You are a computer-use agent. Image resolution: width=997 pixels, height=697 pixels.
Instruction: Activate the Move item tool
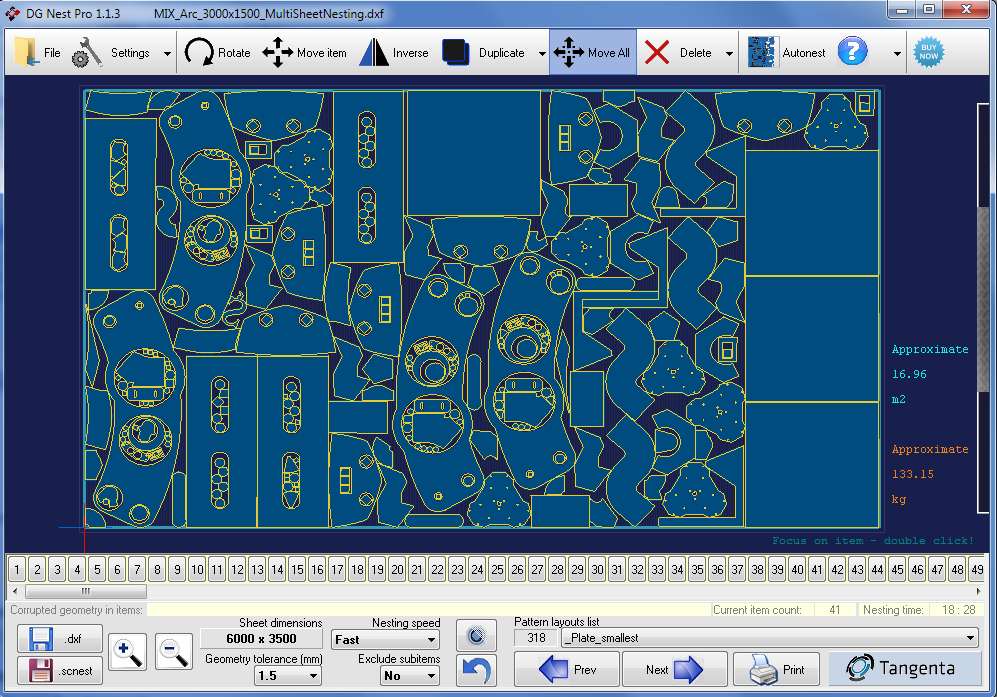pyautogui.click(x=304, y=52)
